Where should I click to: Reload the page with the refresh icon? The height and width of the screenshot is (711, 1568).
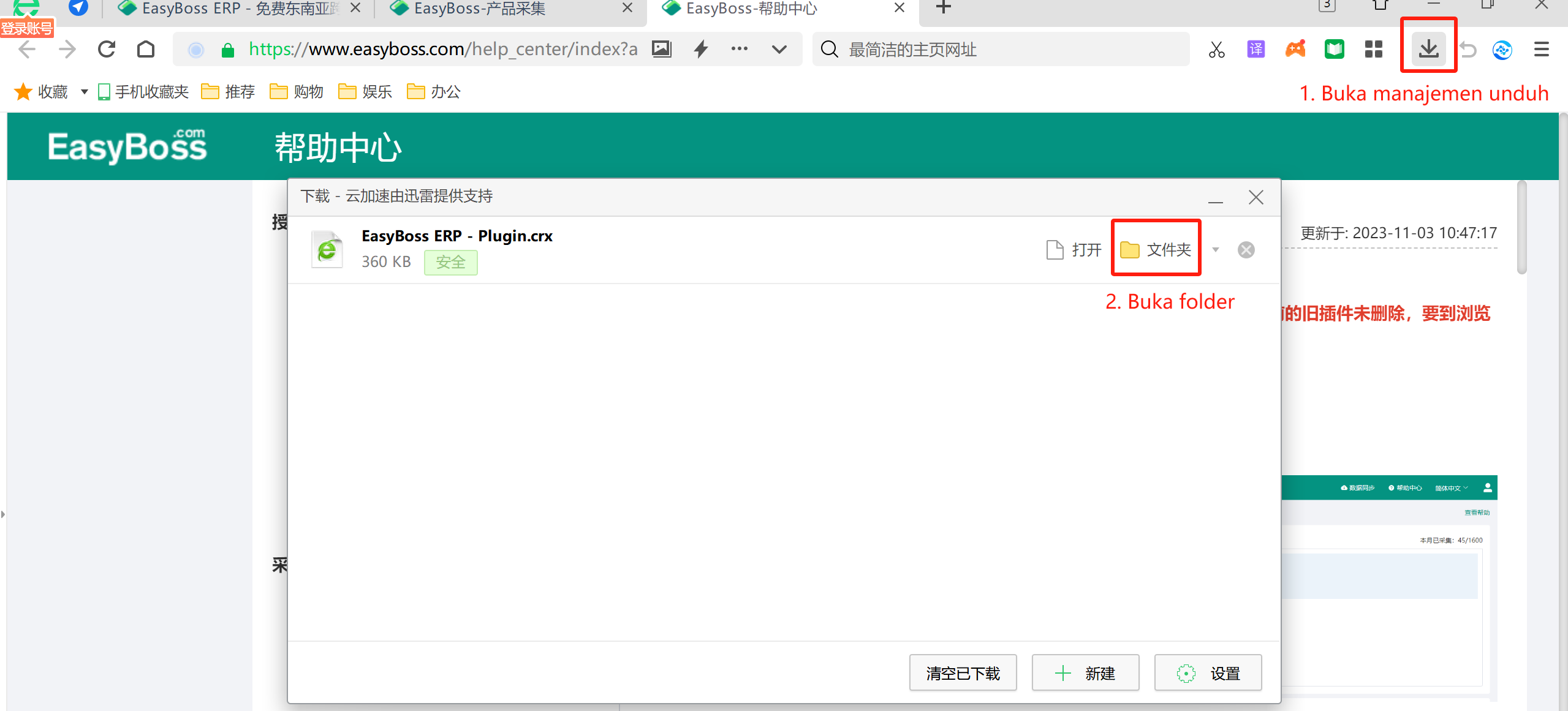tap(107, 49)
